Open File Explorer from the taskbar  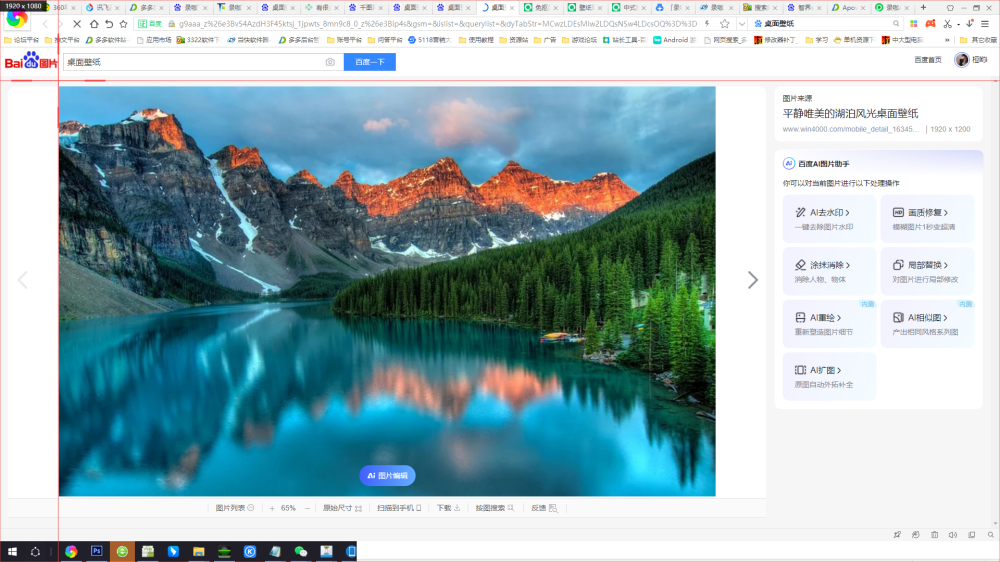click(x=198, y=552)
